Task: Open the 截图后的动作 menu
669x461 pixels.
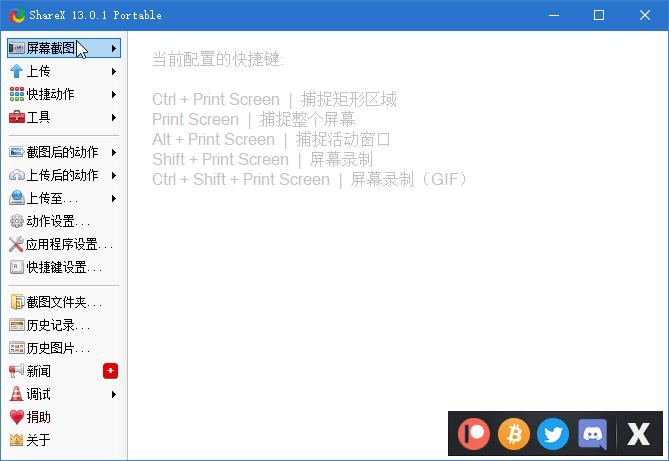Action: [x=62, y=152]
